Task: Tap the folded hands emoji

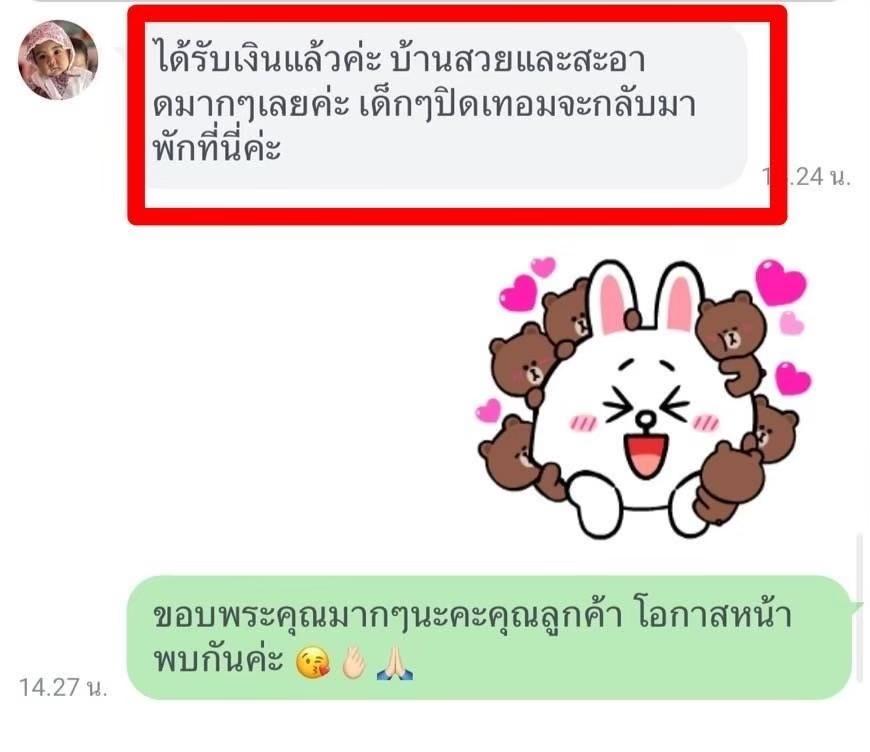Action: point(394,663)
